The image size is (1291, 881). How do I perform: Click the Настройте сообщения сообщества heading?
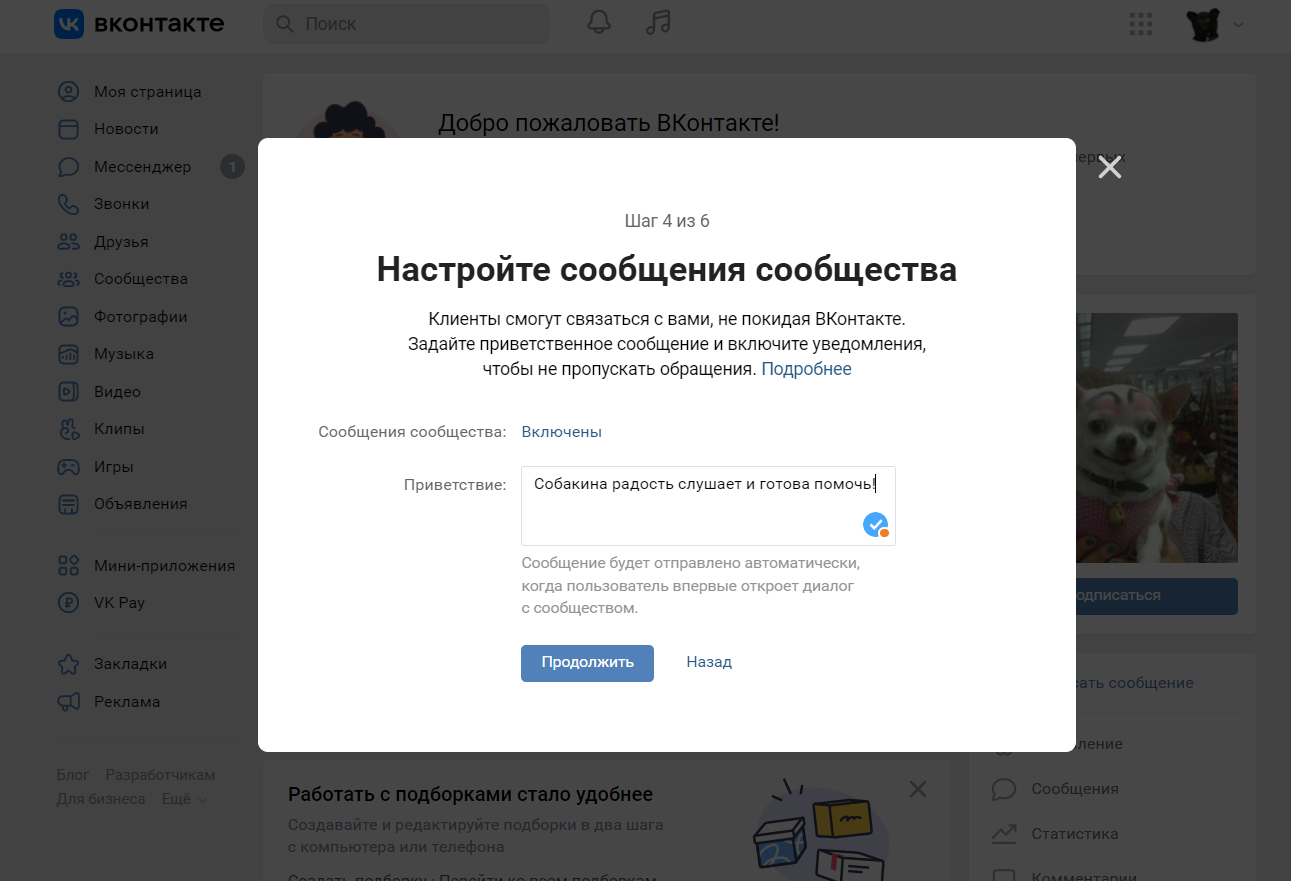[x=667, y=270]
